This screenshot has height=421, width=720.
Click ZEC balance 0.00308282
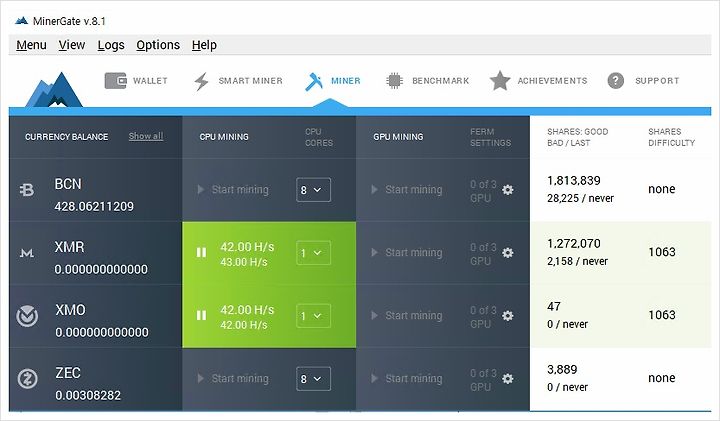tap(88, 395)
